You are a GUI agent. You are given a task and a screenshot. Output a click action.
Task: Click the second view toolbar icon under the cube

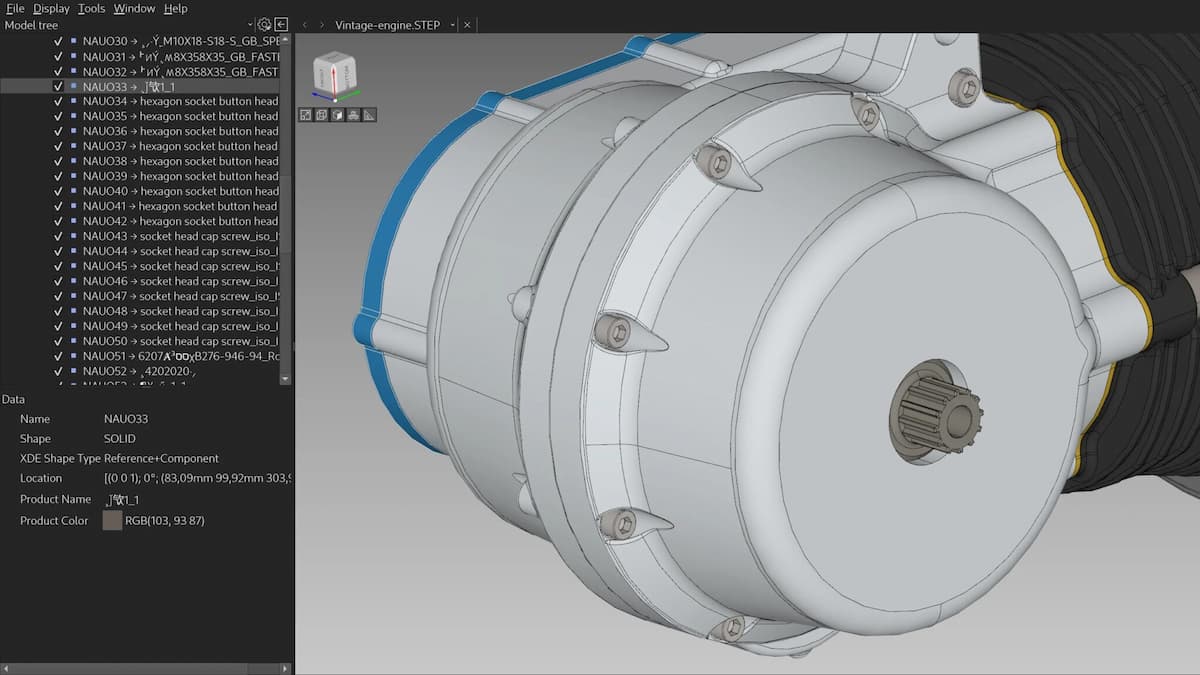(321, 115)
